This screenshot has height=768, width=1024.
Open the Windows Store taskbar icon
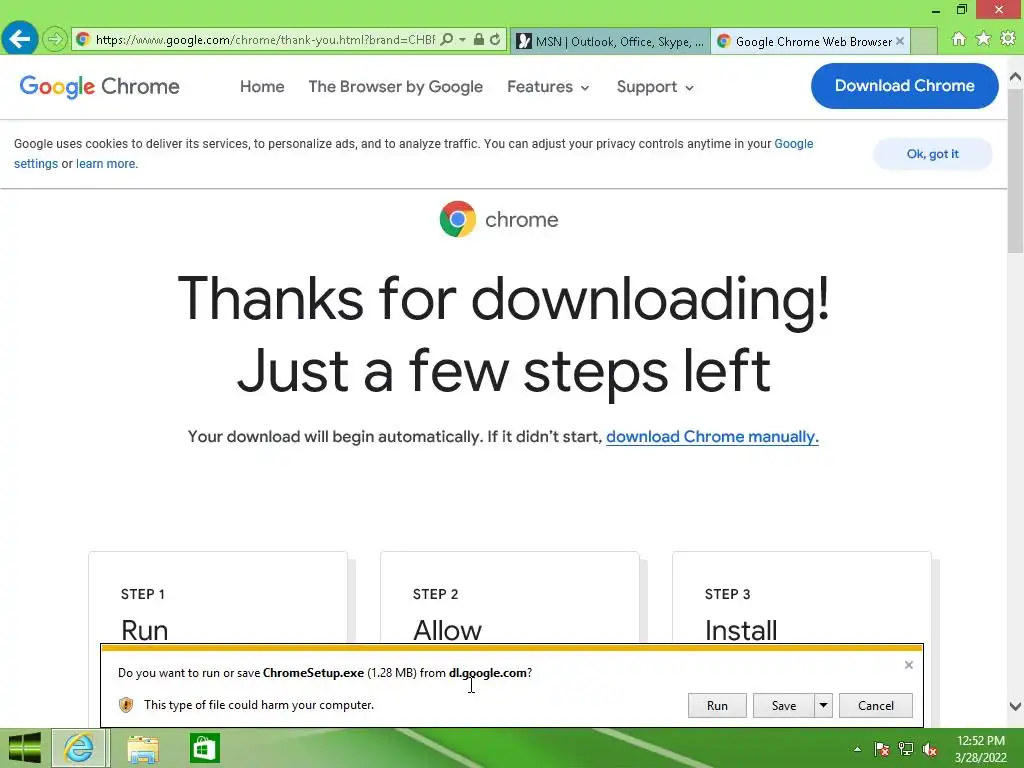[x=204, y=748]
